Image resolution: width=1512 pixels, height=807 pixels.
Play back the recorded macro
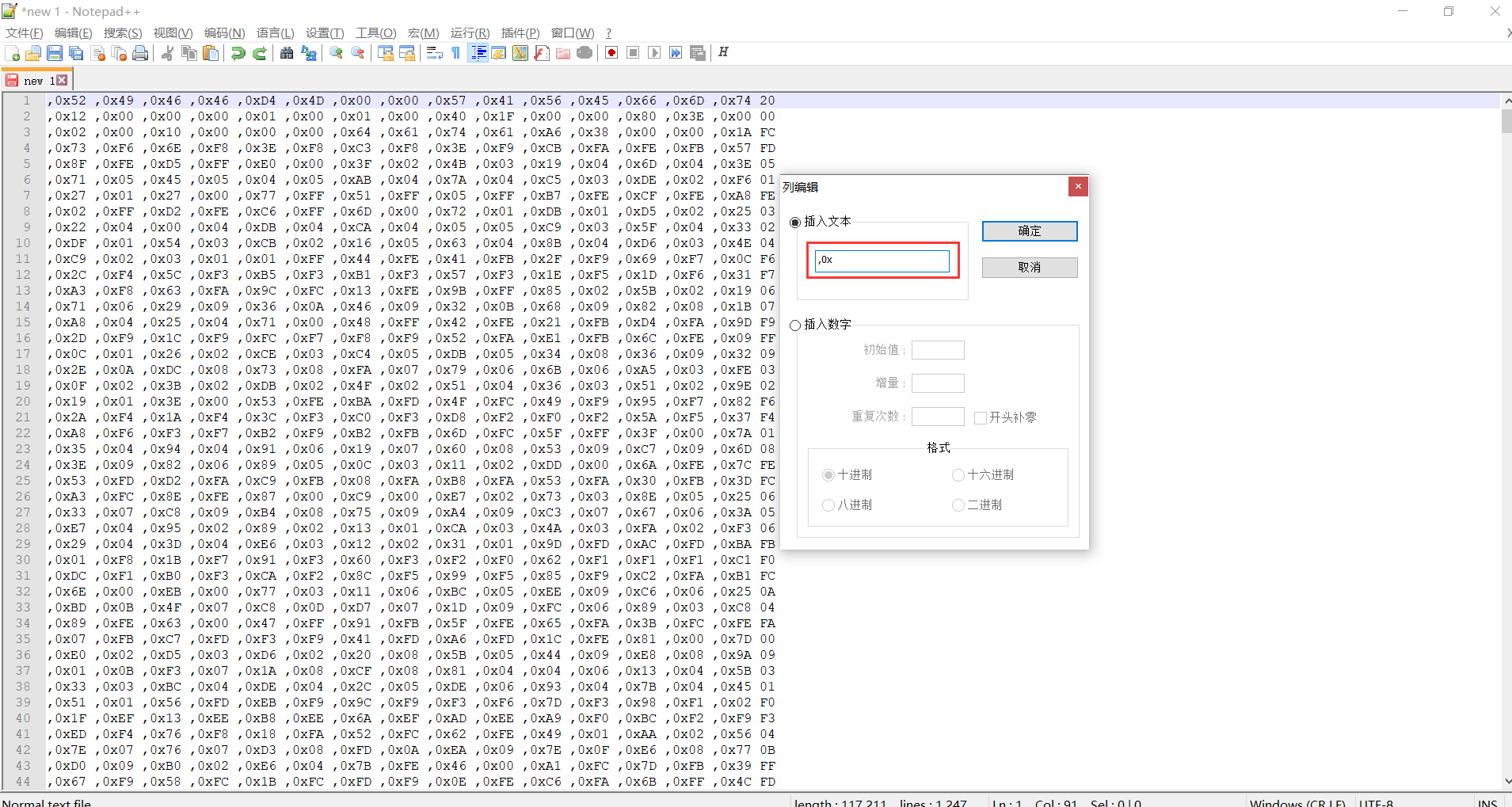click(654, 53)
